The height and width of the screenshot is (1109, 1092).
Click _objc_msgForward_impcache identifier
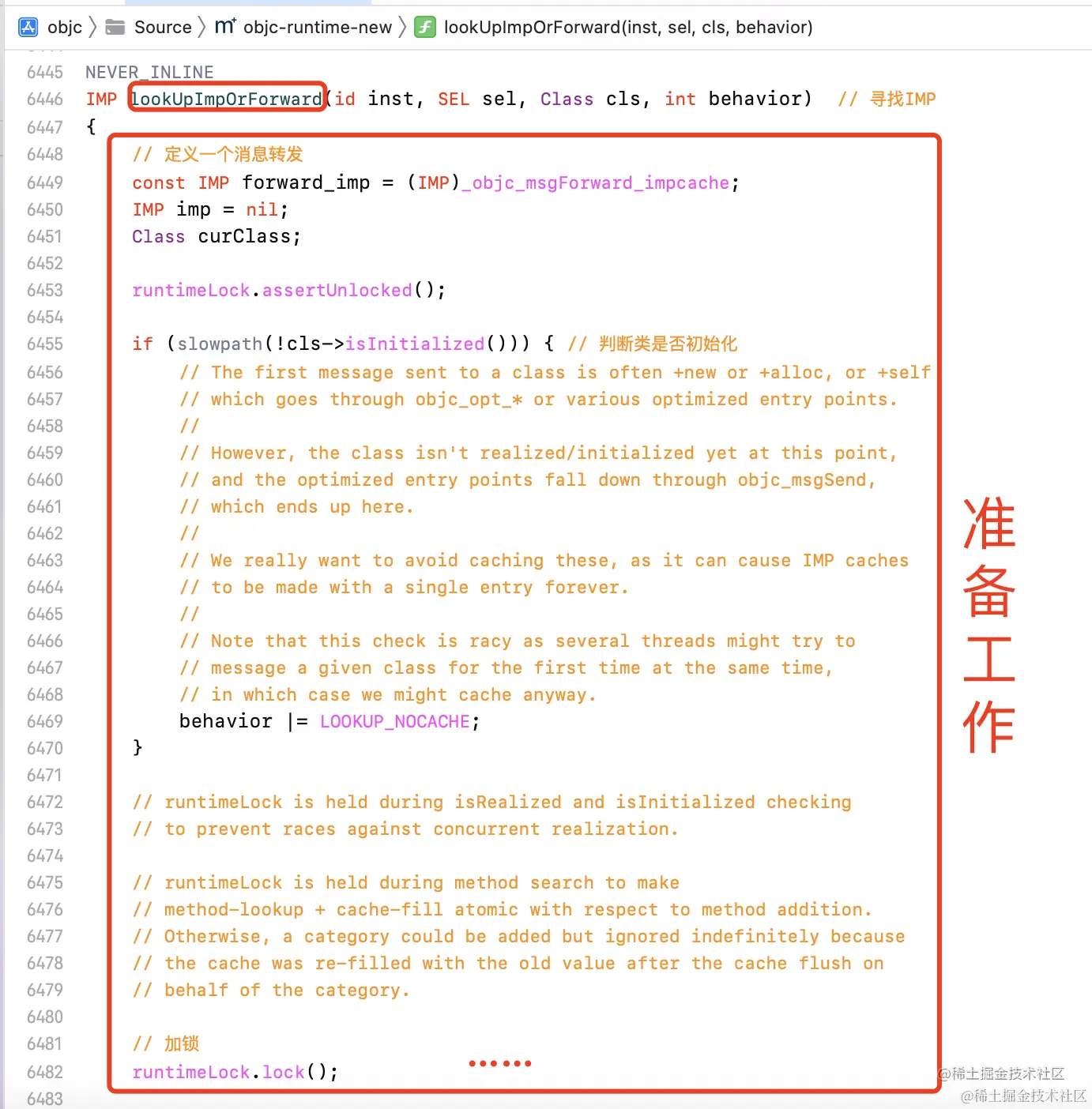[x=596, y=182]
